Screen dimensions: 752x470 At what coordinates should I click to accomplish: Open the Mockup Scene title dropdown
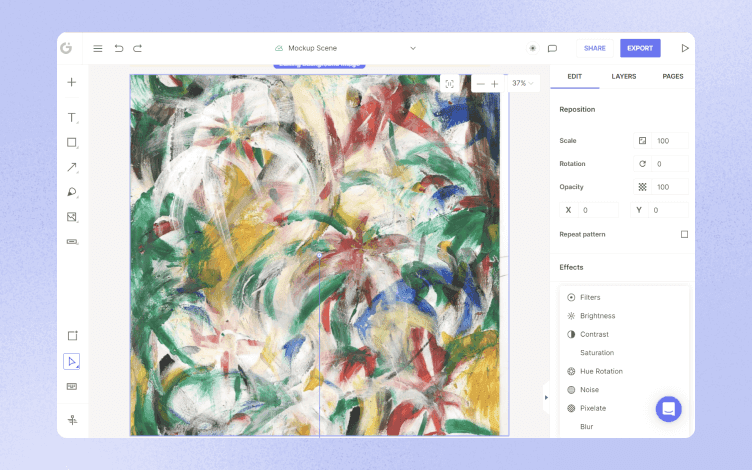point(413,48)
